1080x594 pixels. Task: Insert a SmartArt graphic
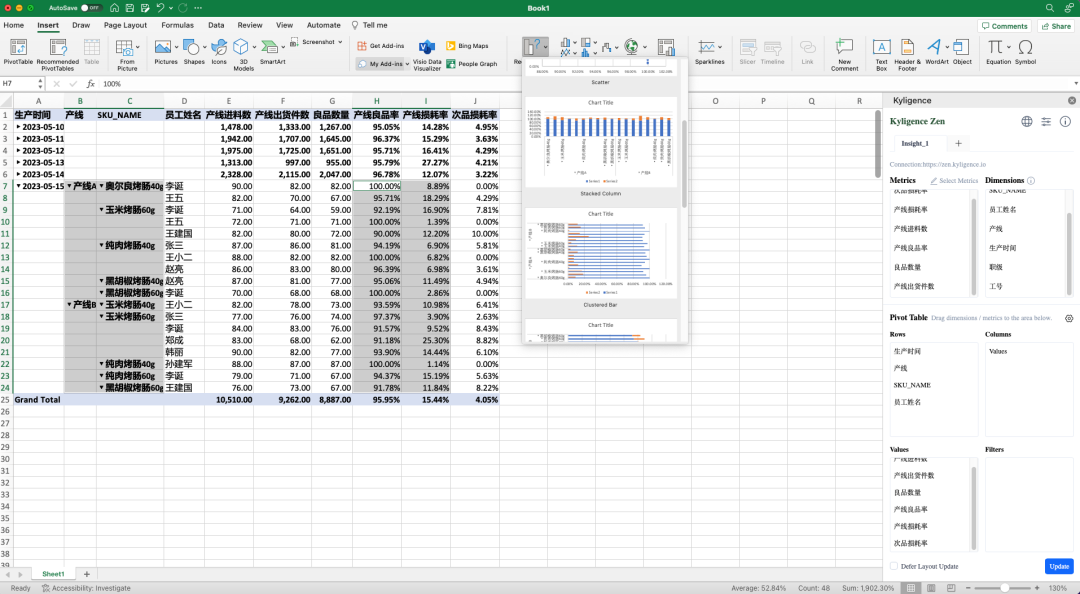(x=273, y=52)
